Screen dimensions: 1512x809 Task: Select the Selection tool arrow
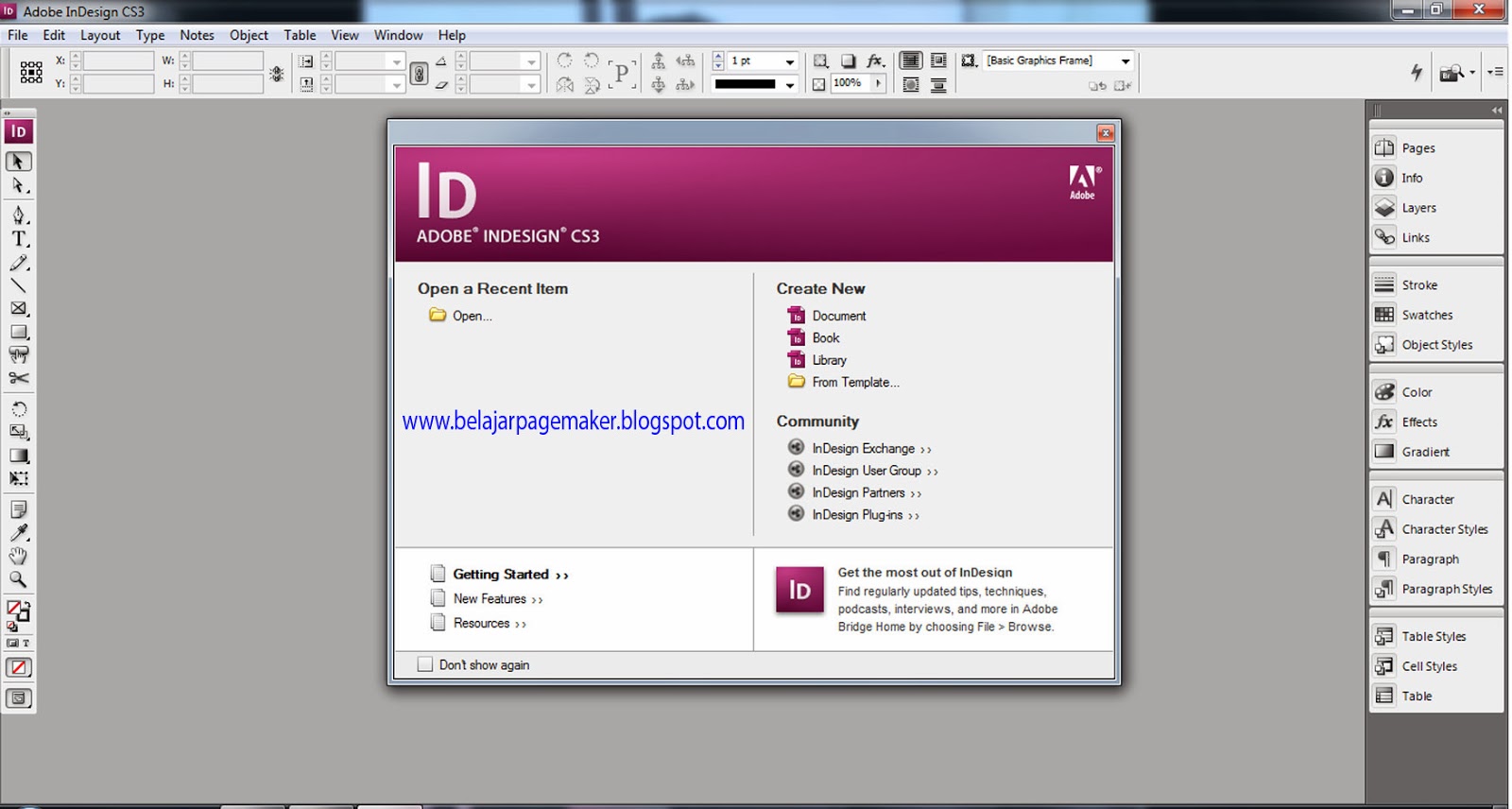point(18,162)
